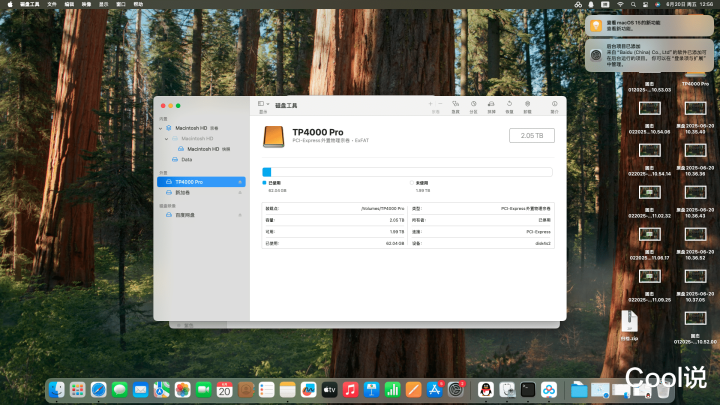Viewport: 720px width, 405px height.
Task: Open the sidebar view options dropdown
Action: coord(264,104)
